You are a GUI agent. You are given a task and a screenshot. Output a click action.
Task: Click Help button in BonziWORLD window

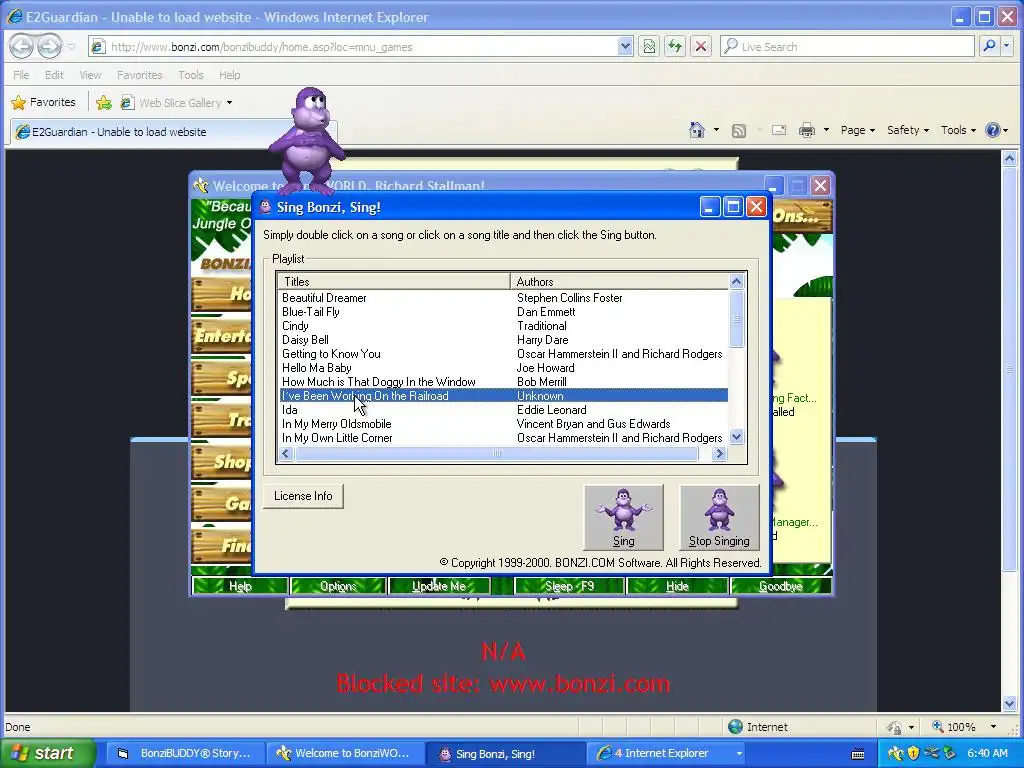point(240,586)
